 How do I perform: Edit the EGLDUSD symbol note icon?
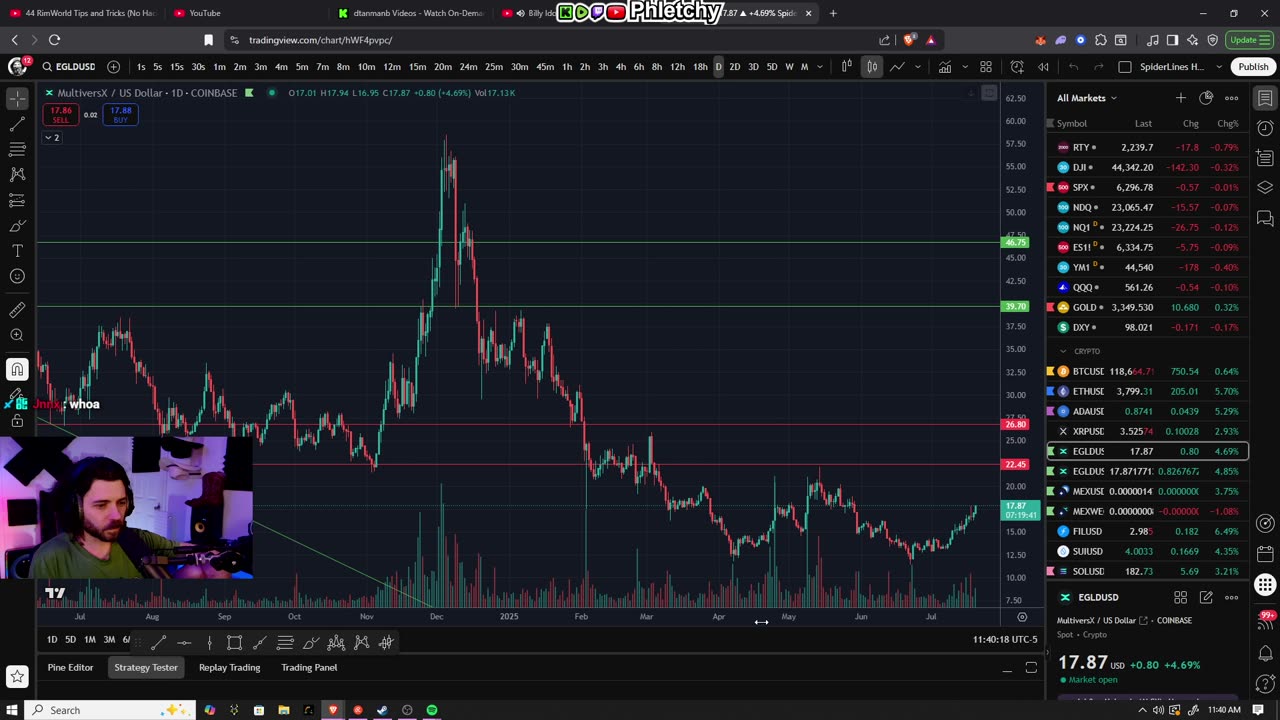click(x=1206, y=597)
